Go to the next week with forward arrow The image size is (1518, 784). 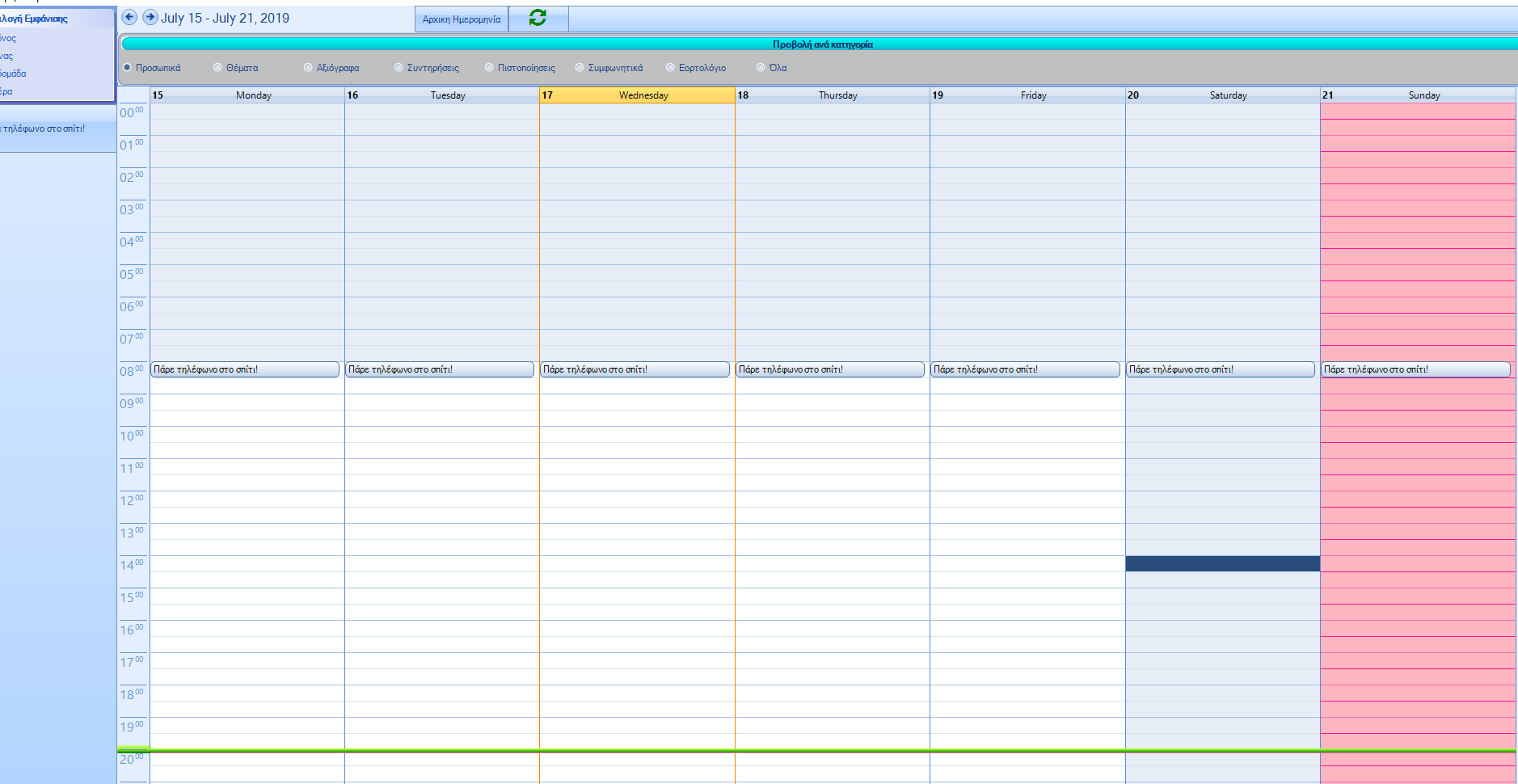[150, 17]
